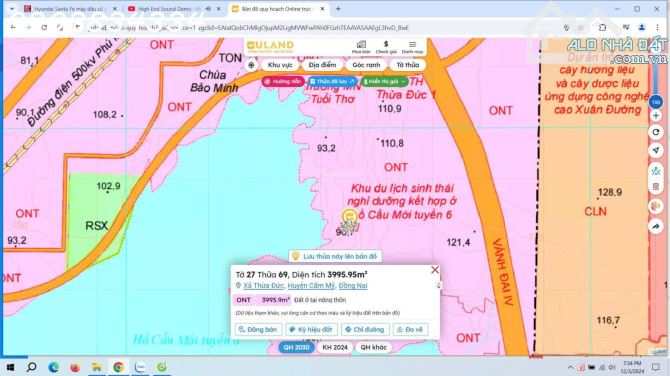Click the locate-me crosshair button
The height and width of the screenshot is (376, 670).
point(251,65)
